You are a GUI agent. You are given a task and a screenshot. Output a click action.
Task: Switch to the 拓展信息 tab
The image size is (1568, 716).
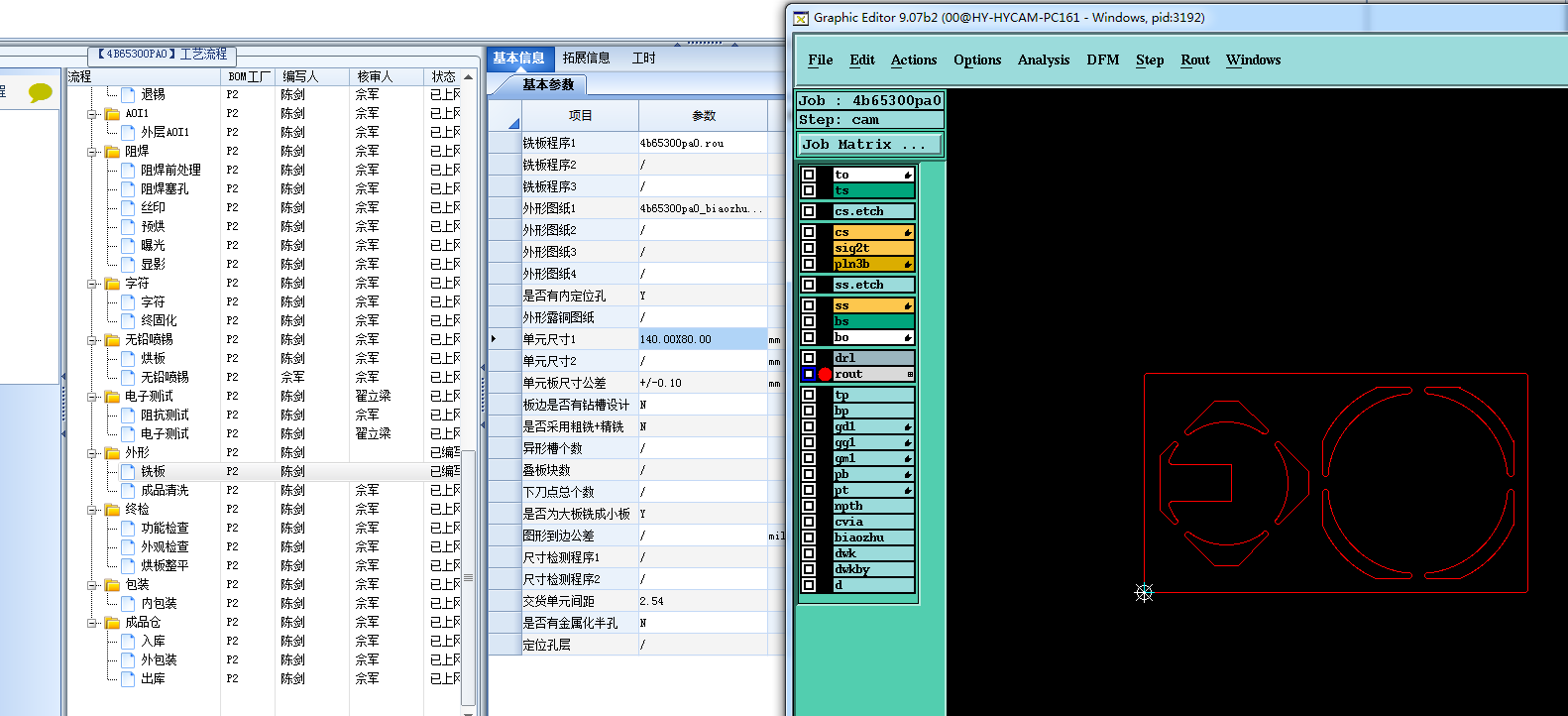[x=587, y=59]
